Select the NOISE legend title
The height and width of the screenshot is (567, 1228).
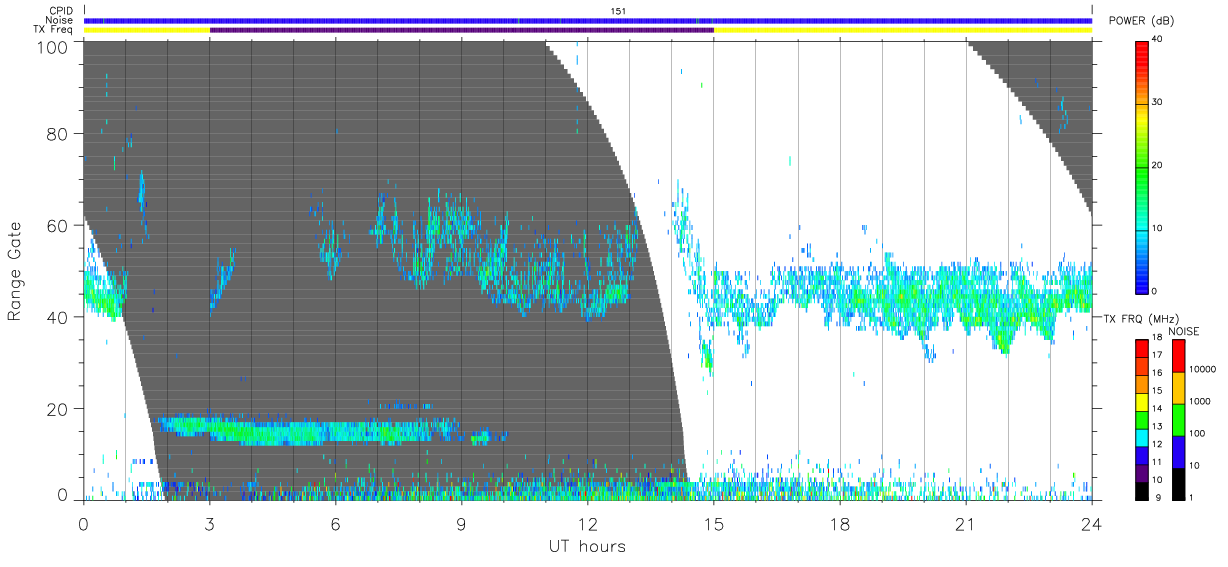tap(1184, 330)
